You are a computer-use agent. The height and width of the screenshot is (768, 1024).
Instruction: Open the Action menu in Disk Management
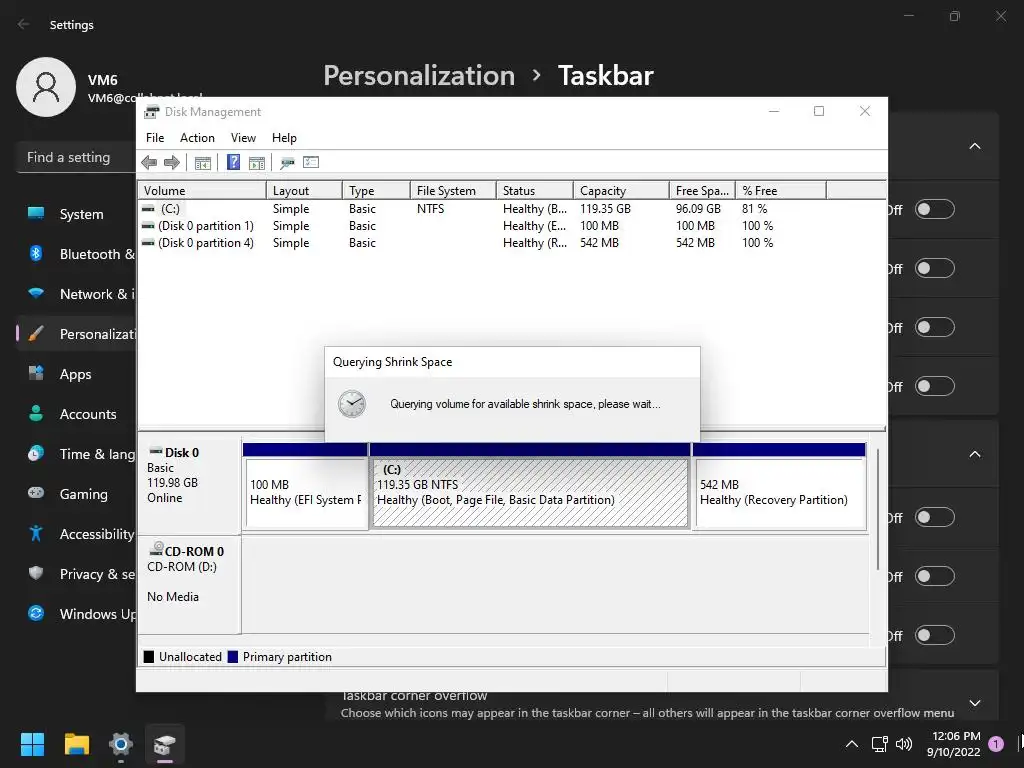pos(197,138)
